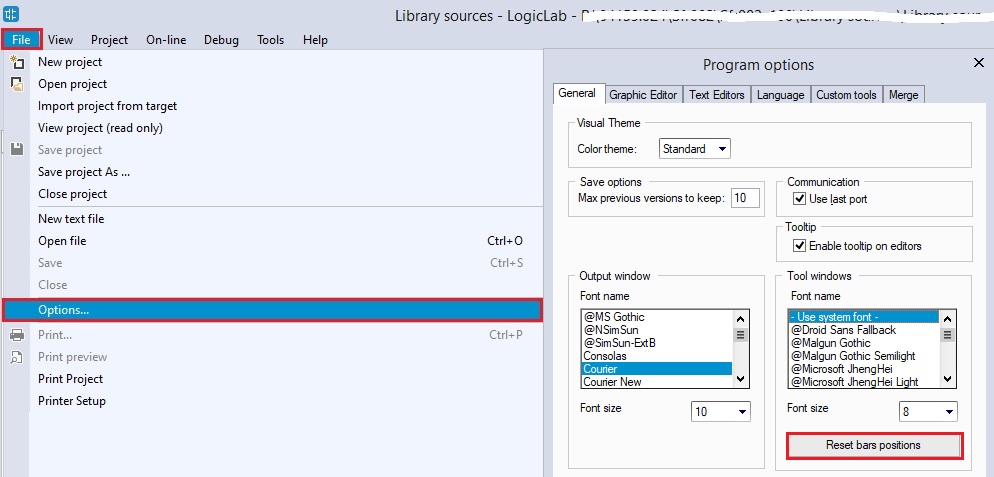Switch to the Graphic Editor tab
Viewport: 994px width, 477px height.
643,95
